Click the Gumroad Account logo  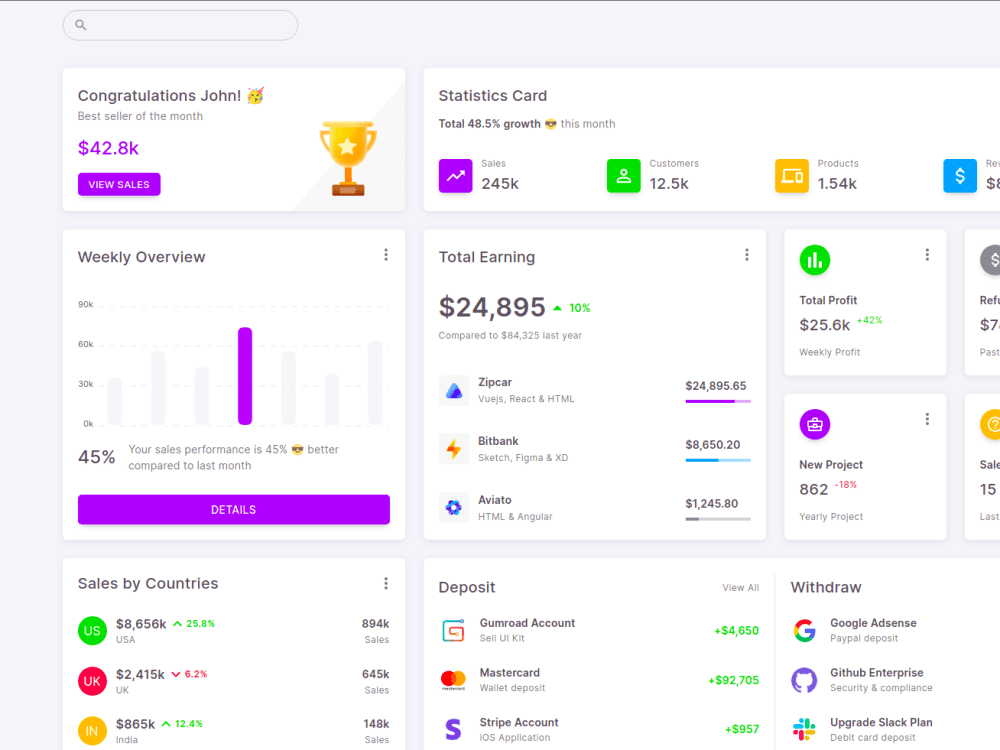[x=453, y=631]
